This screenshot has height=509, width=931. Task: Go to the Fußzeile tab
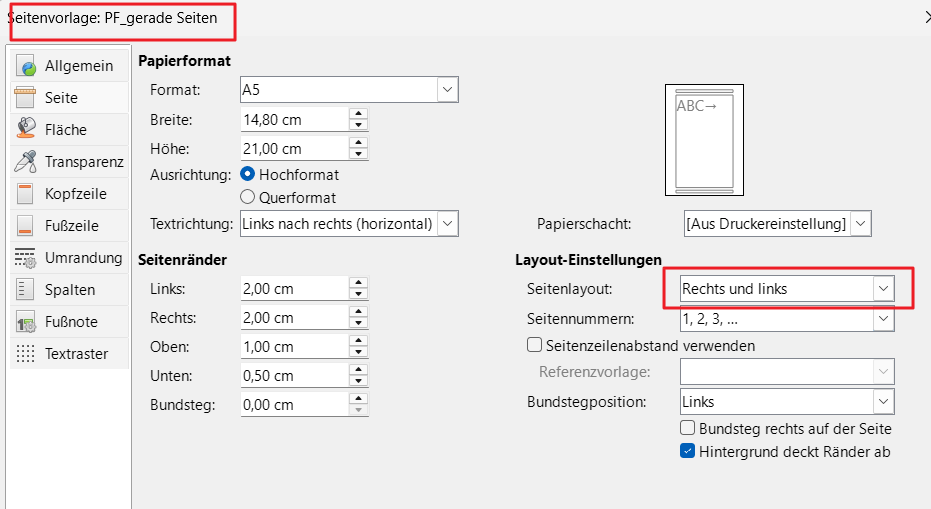69,226
